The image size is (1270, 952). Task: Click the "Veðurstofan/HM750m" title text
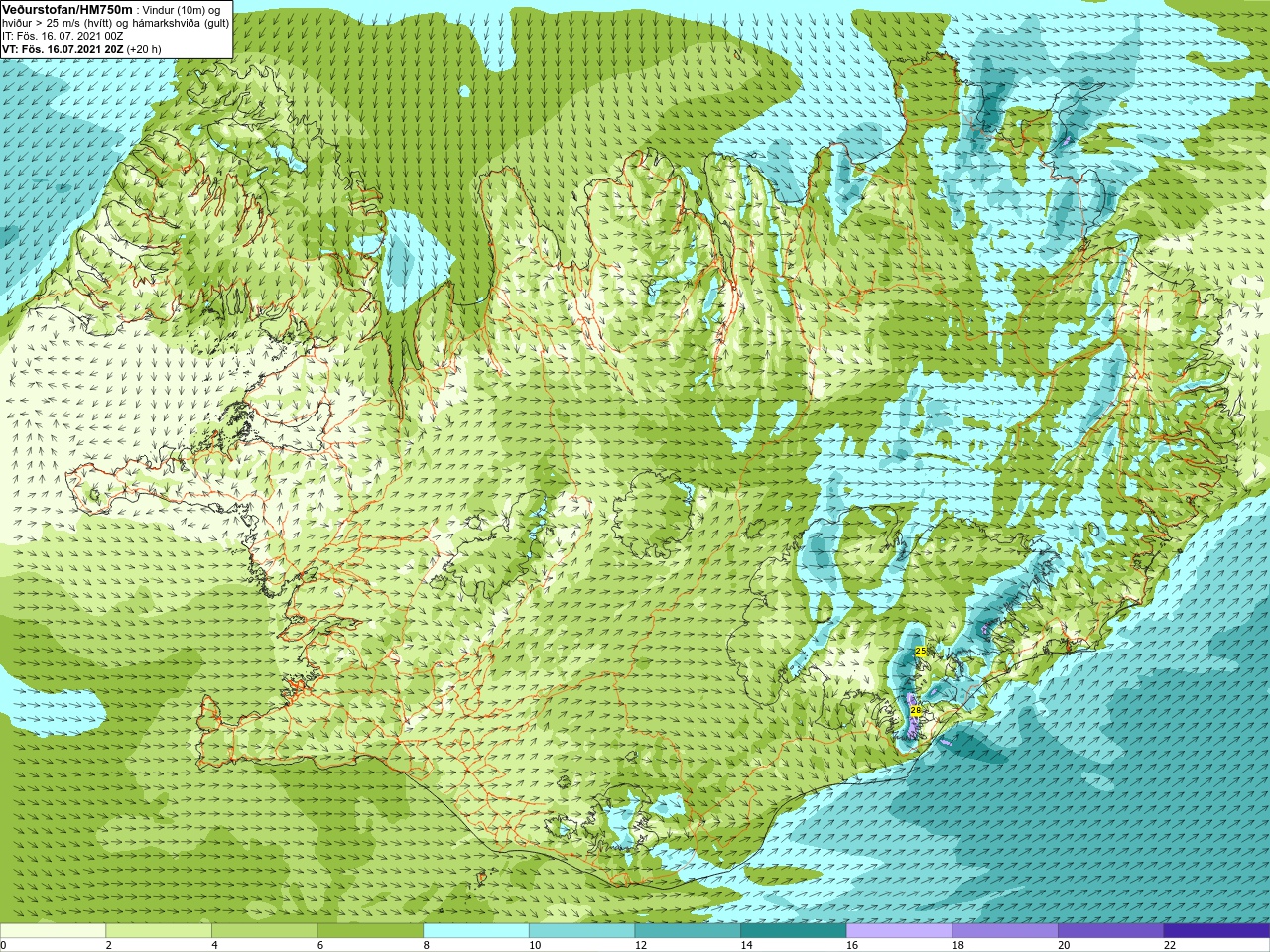coord(66,9)
